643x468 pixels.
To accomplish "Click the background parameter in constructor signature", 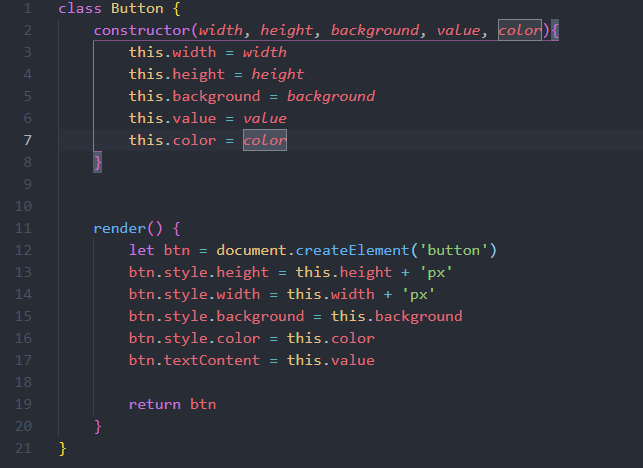I will (375, 30).
